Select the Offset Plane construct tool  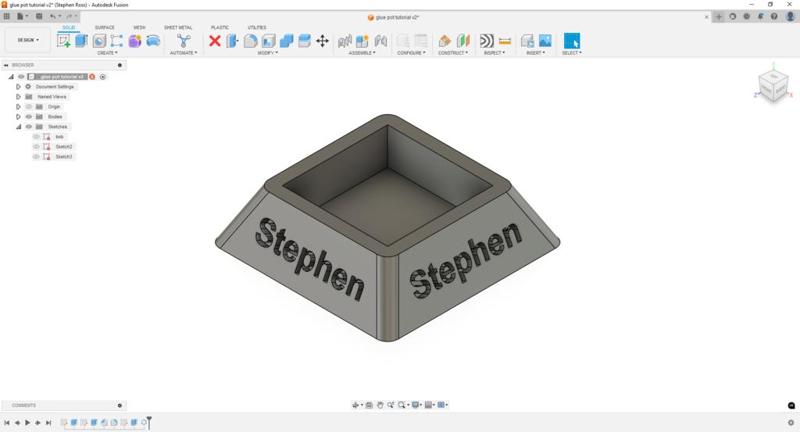point(444,41)
